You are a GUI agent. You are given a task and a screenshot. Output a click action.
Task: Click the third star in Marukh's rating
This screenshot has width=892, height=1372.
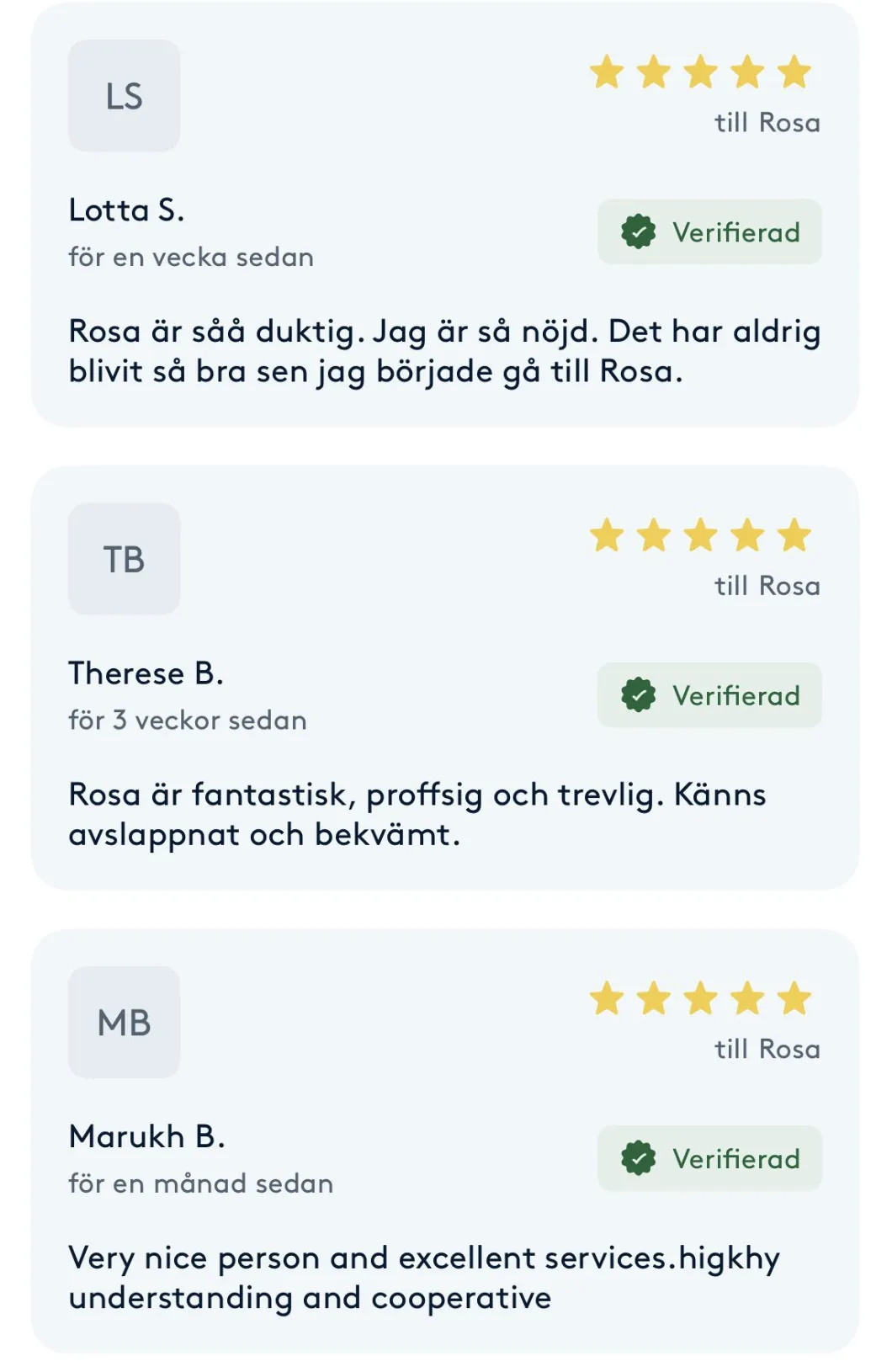700,999
